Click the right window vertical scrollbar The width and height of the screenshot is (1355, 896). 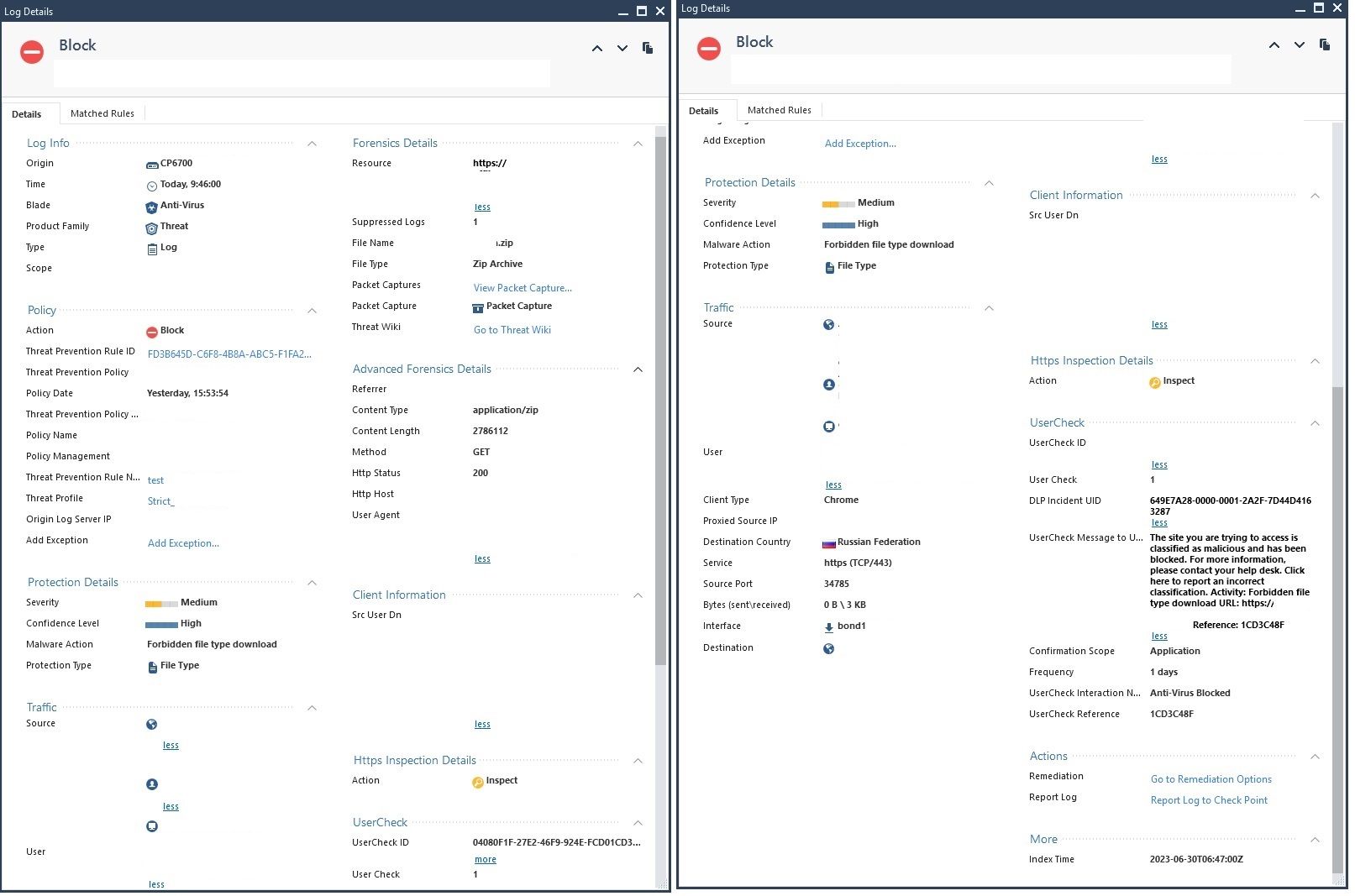(1337, 630)
